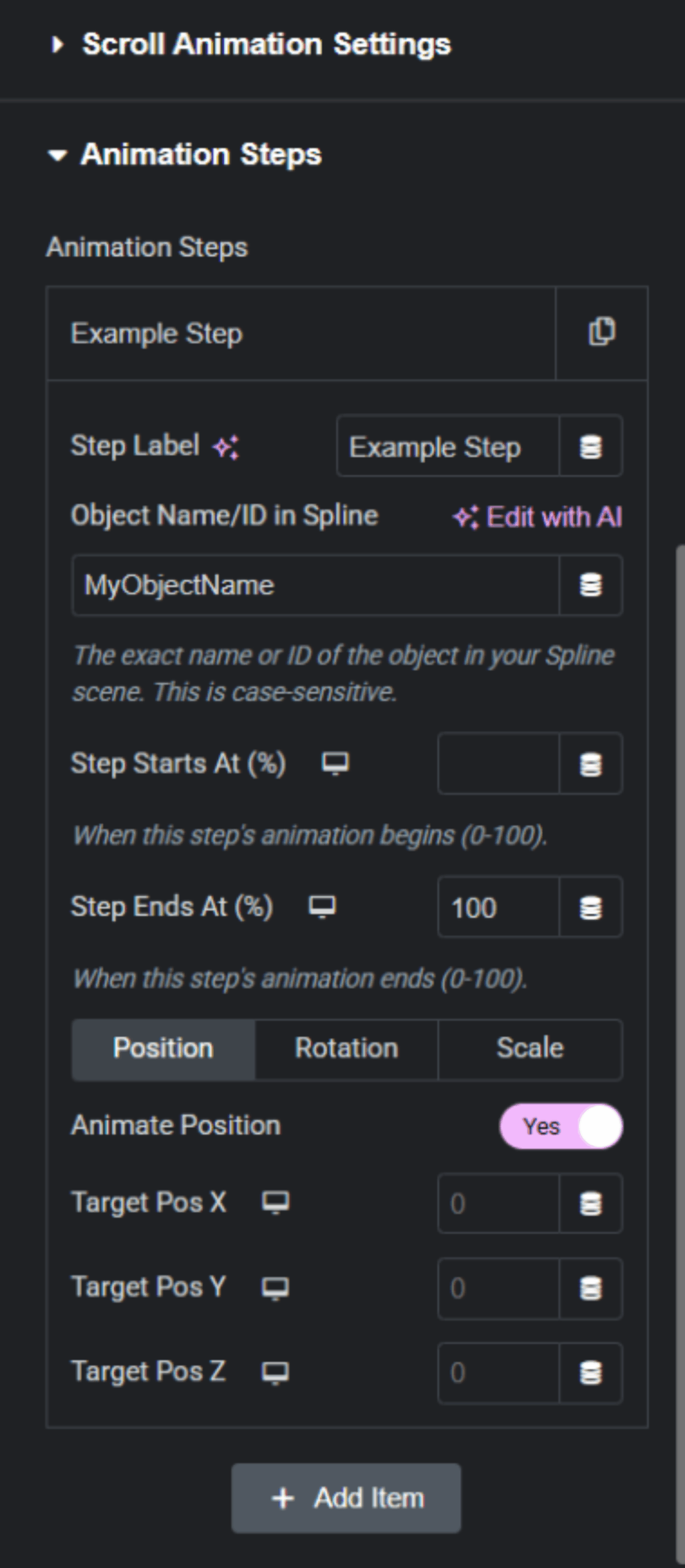Collapse the Example Step repeater item
Image resolution: width=685 pixels, height=1568 pixels.
click(301, 334)
